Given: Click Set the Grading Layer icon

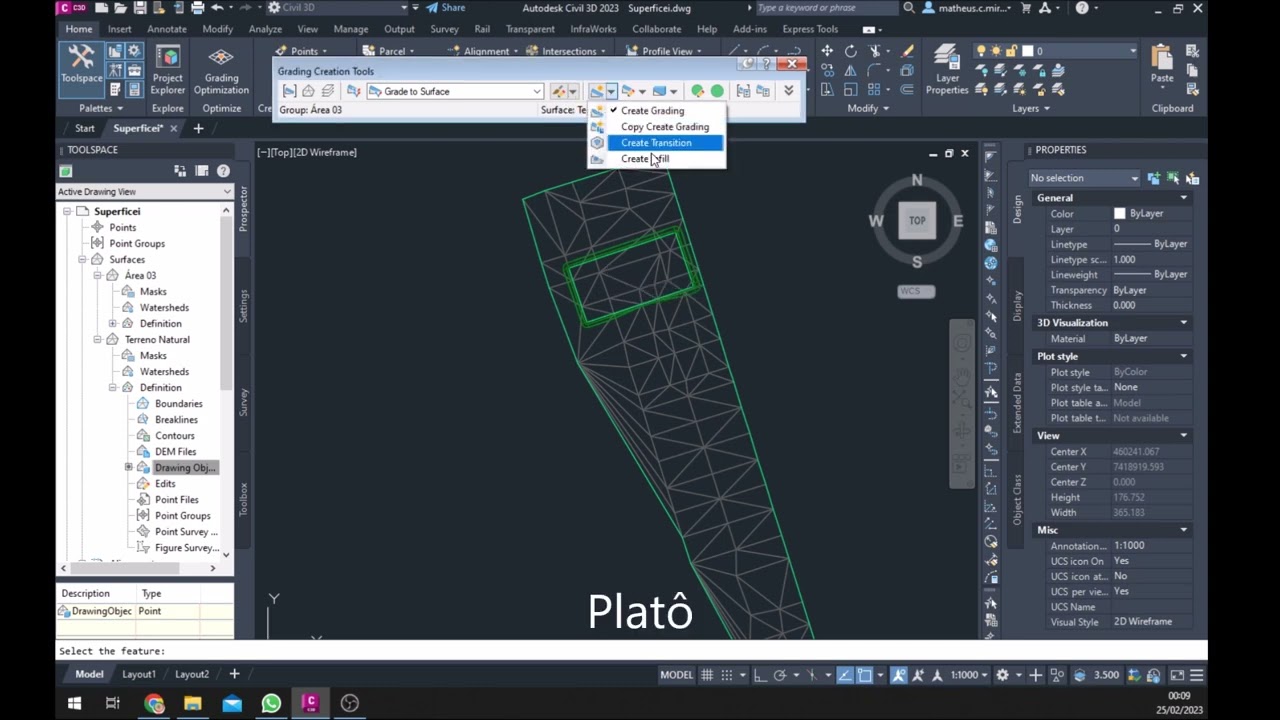Looking at the screenshot, I should [x=328, y=91].
